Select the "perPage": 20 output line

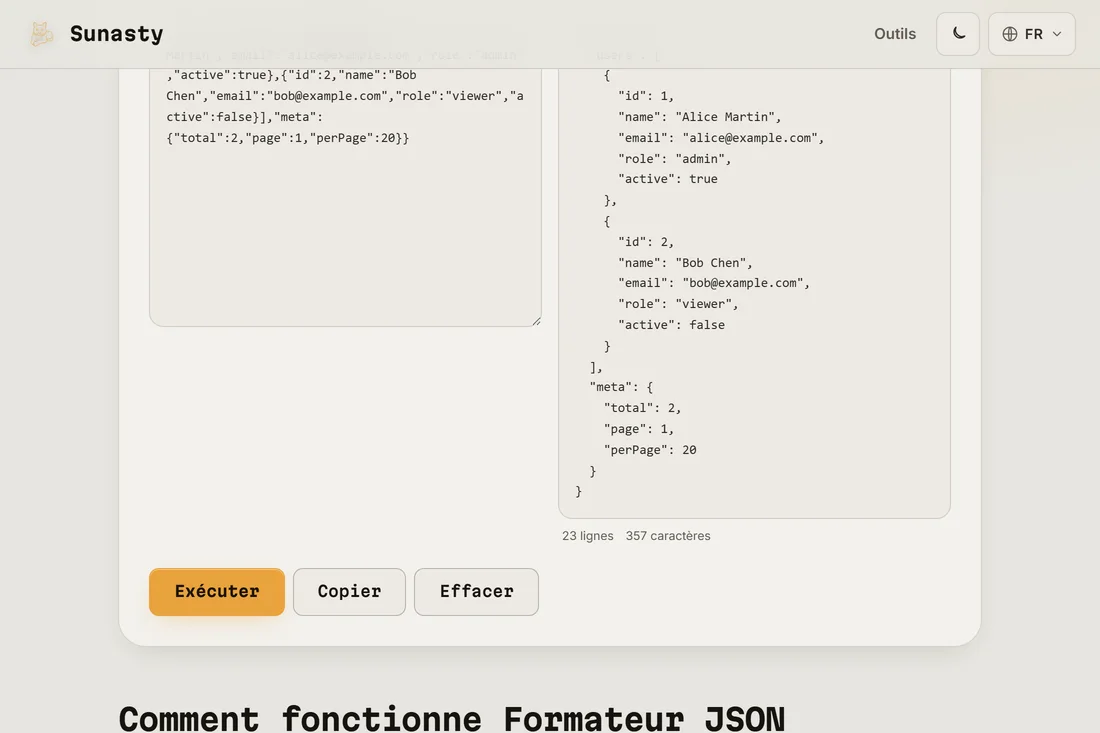650,450
